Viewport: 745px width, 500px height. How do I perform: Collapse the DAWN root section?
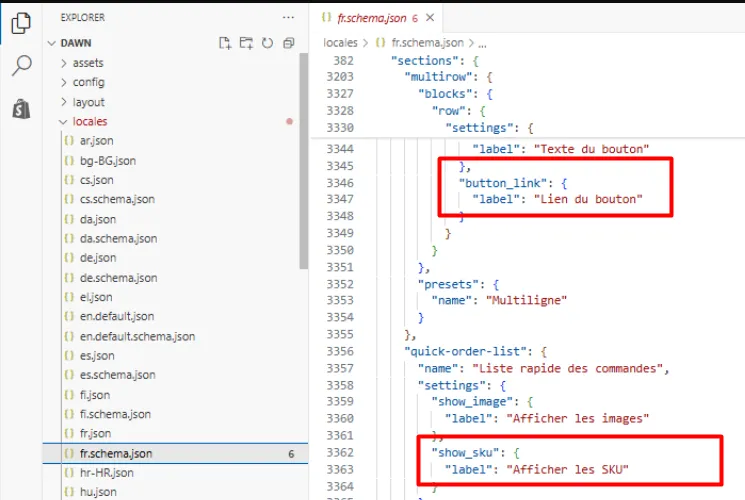tap(76, 43)
